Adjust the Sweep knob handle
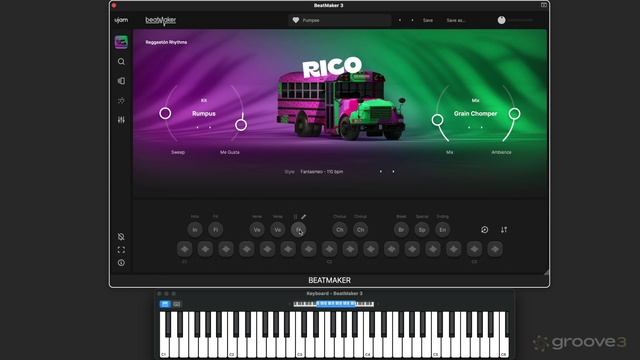The height and width of the screenshot is (360, 640). tap(165, 113)
